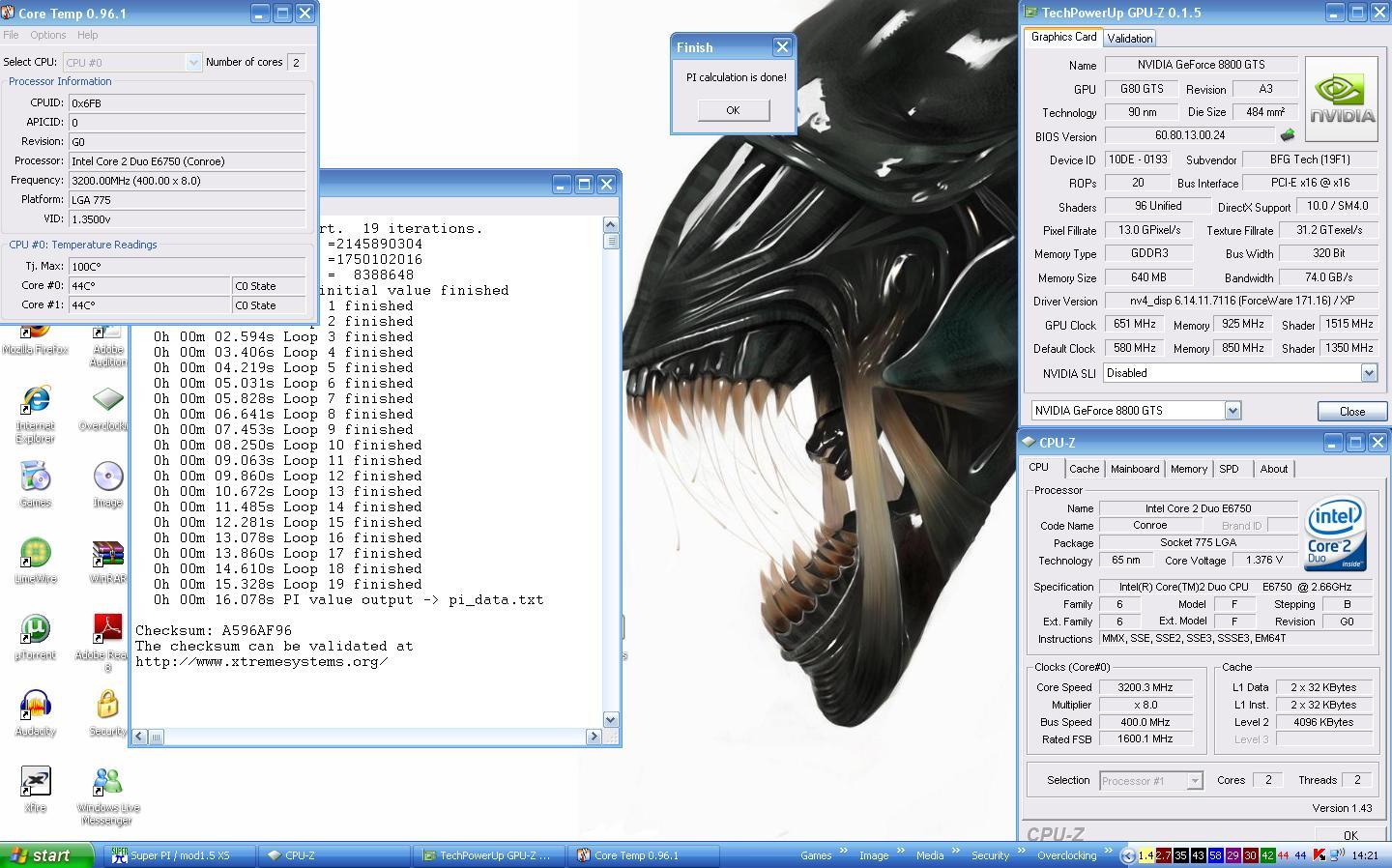Click the CPU-Z title bar icon
The height and width of the screenshot is (868, 1392).
pyautogui.click(x=1029, y=442)
